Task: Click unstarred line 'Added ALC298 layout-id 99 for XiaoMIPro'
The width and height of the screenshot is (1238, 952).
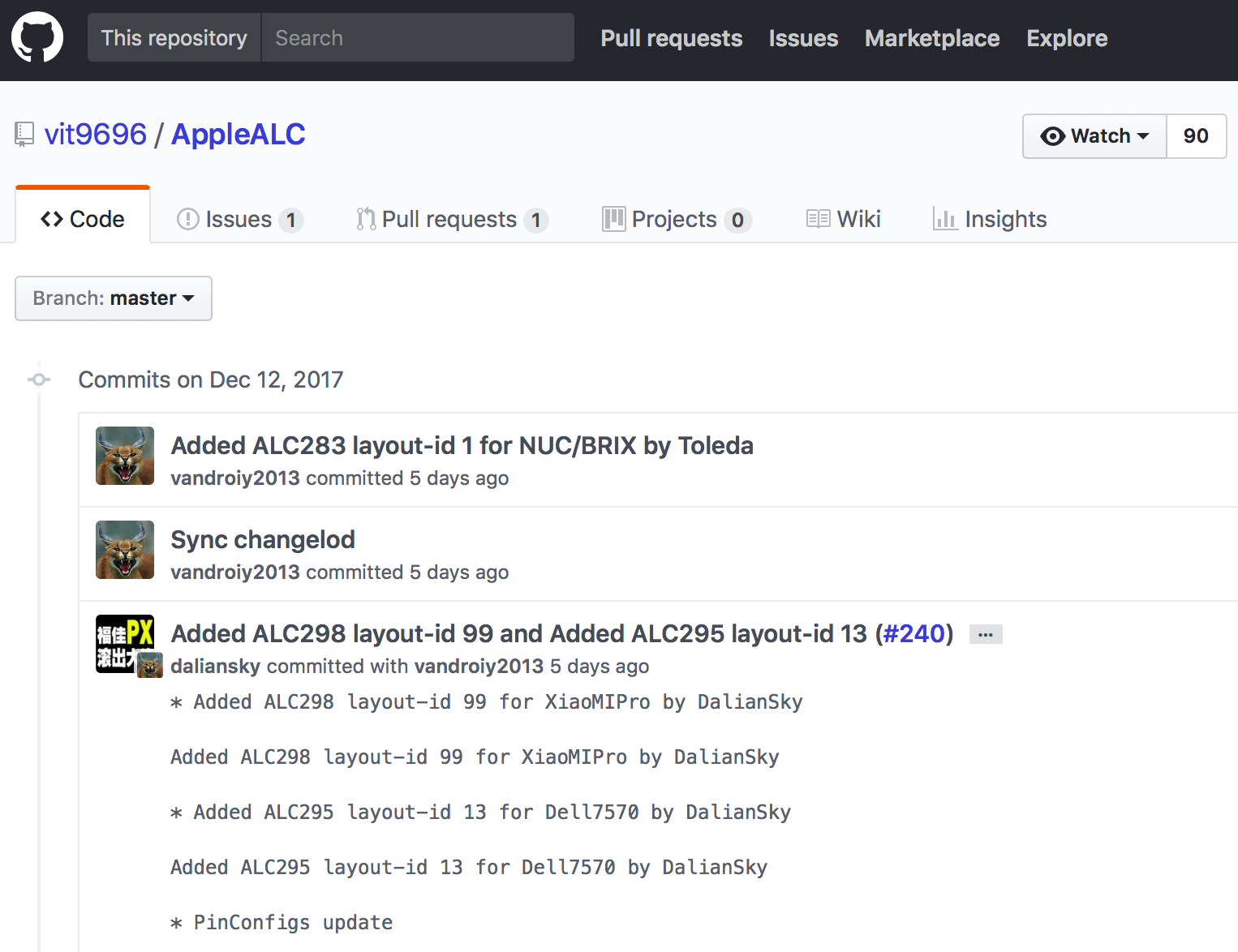Action: [475, 757]
